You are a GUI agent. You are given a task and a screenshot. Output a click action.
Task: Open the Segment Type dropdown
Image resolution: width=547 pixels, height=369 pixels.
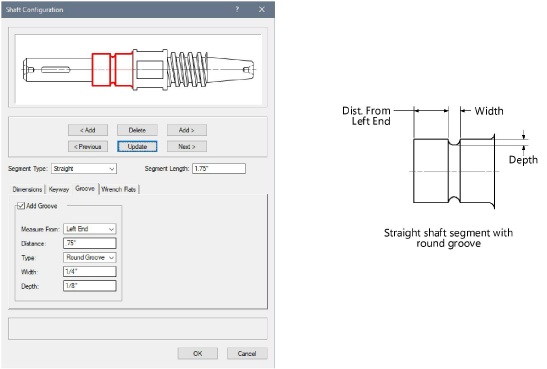coord(84,168)
